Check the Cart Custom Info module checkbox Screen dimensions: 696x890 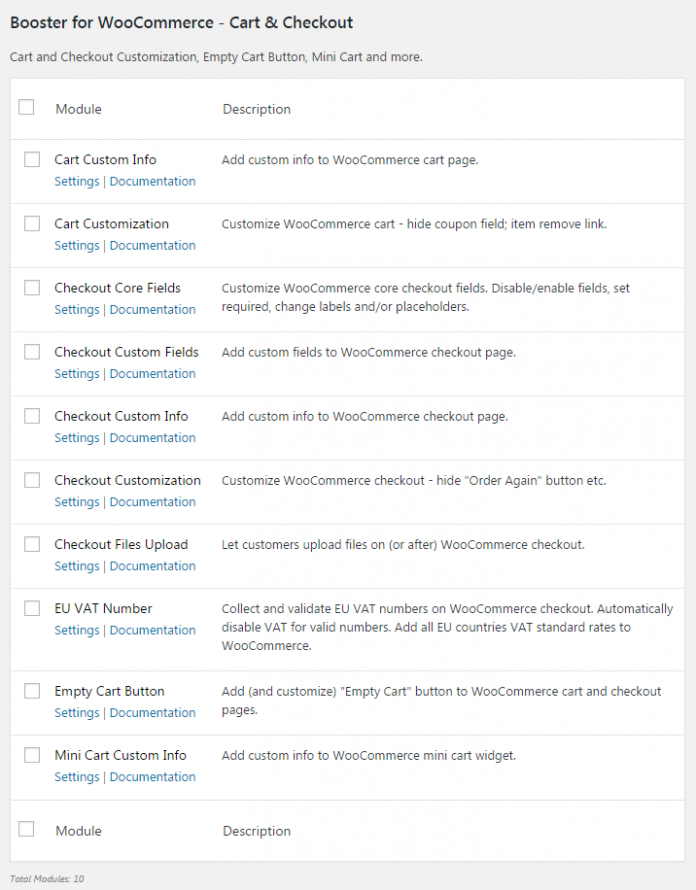(x=32, y=160)
